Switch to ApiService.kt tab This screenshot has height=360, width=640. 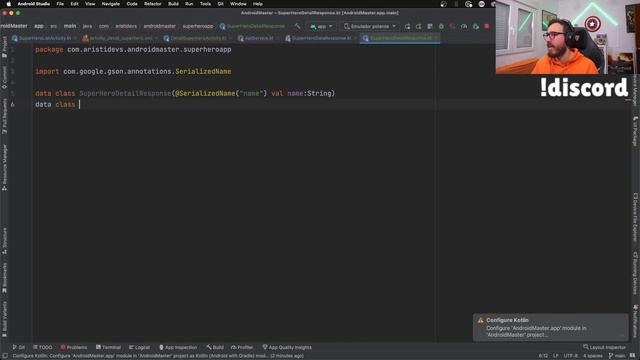pos(258,38)
